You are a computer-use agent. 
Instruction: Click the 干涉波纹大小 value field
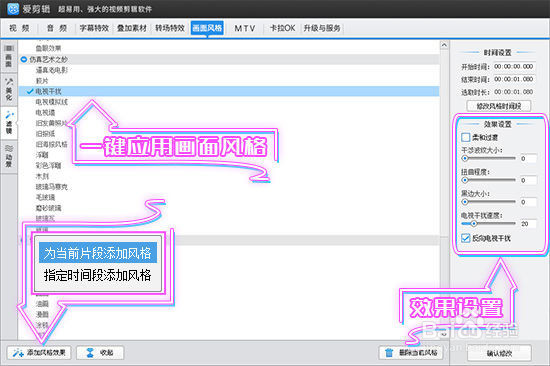[x=528, y=159]
